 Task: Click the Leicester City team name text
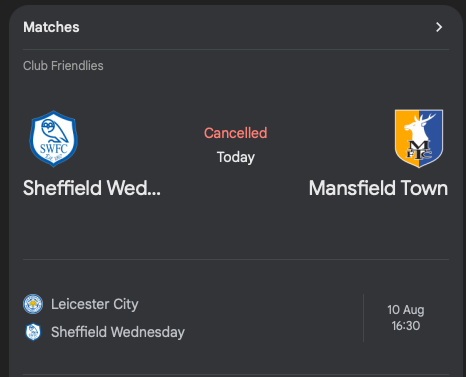pyautogui.click(x=95, y=304)
